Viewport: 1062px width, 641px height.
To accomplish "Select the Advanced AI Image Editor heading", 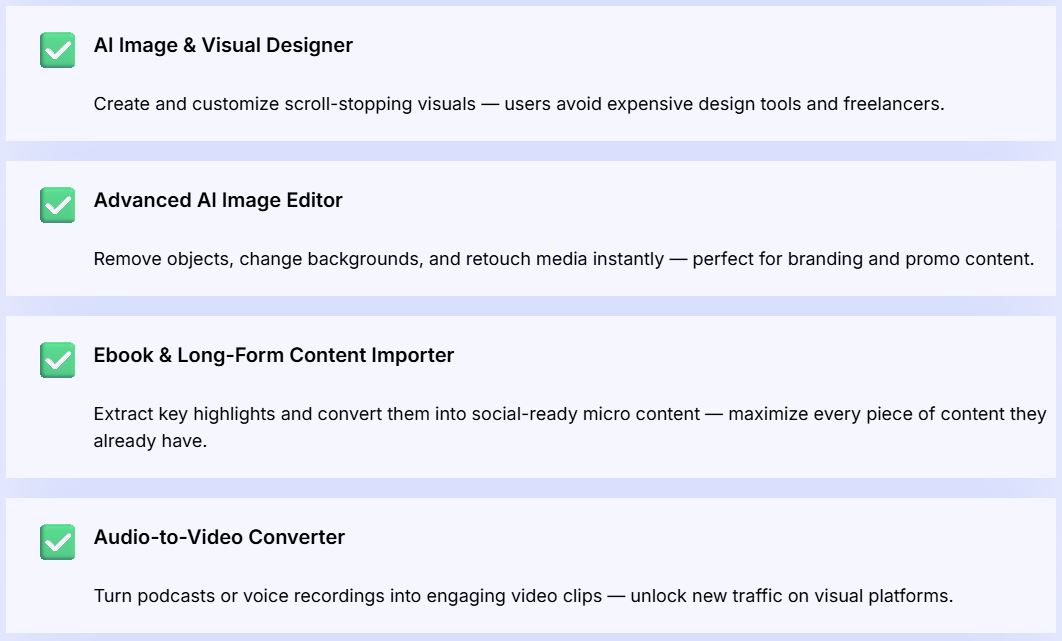I will coord(218,200).
